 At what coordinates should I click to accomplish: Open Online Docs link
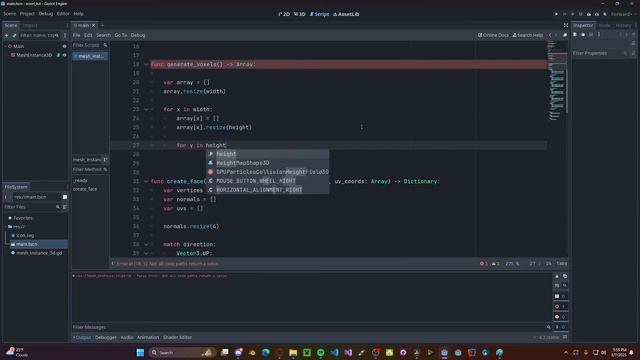pyautogui.click(x=493, y=35)
